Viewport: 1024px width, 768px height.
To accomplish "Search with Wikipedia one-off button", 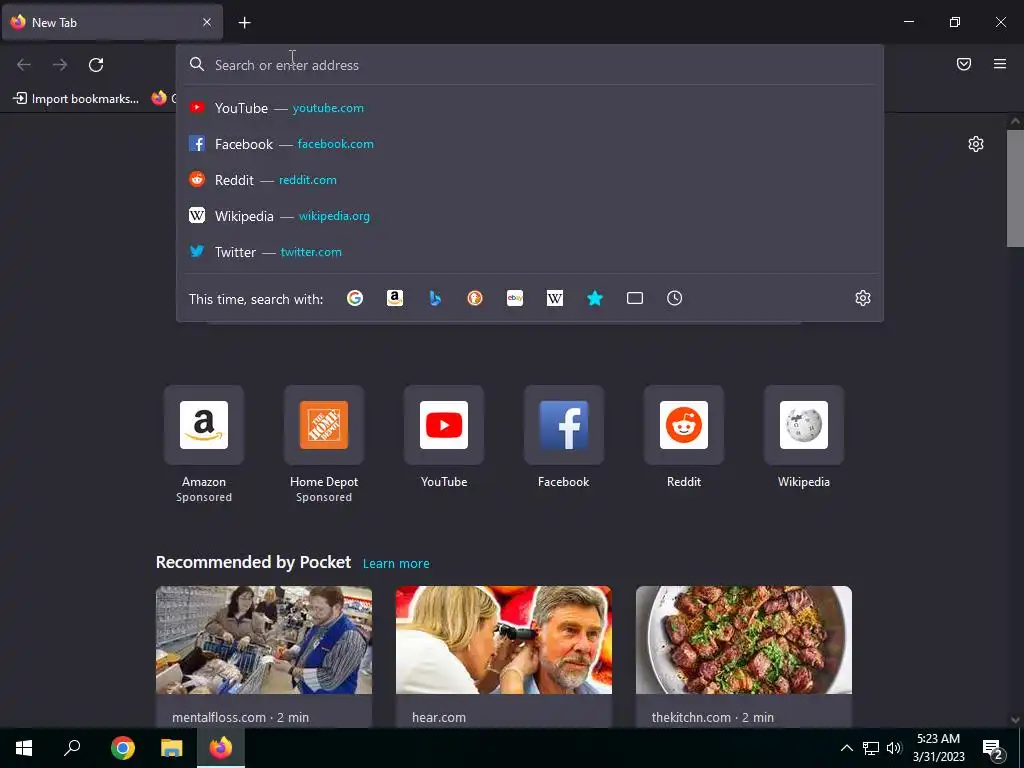I will click(554, 298).
